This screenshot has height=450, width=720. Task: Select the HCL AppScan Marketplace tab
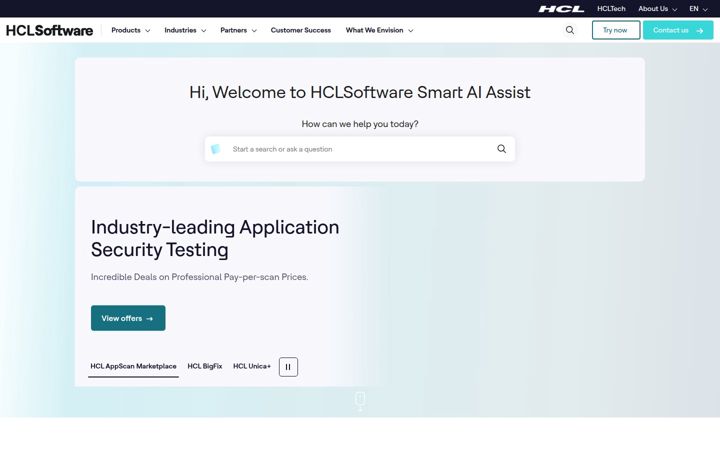133,366
